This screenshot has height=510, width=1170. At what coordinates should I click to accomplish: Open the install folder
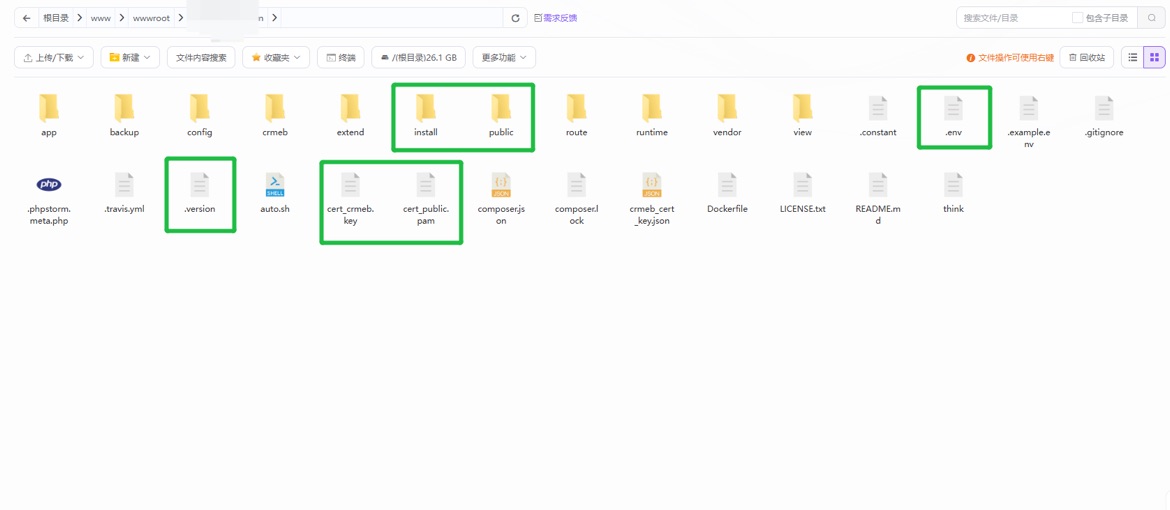click(425, 108)
